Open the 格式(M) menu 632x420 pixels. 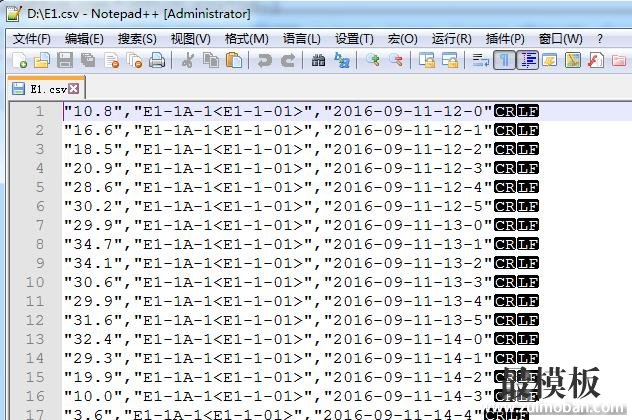[247, 39]
